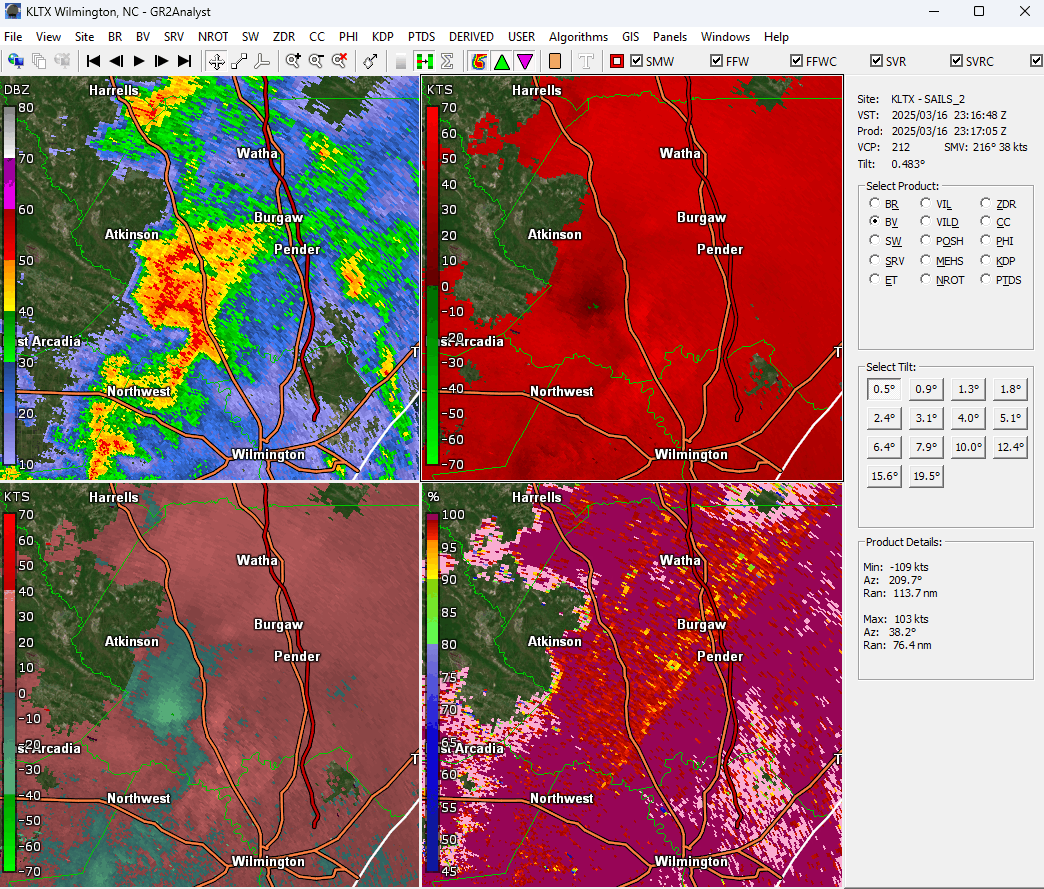The height and width of the screenshot is (889, 1044).
Task: Select the 2.4° tilt button
Action: click(x=884, y=418)
